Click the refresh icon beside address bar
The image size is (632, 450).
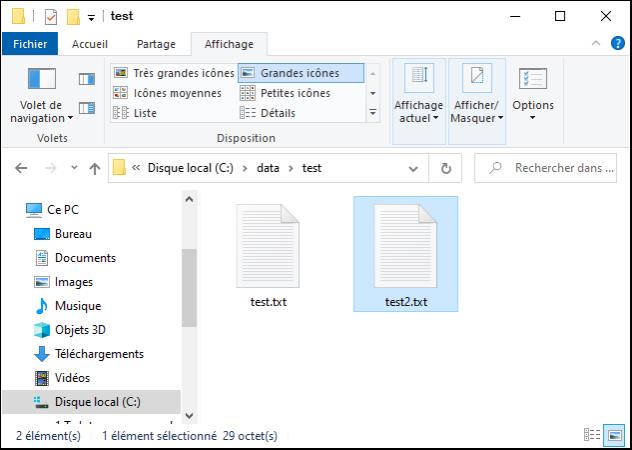point(446,168)
